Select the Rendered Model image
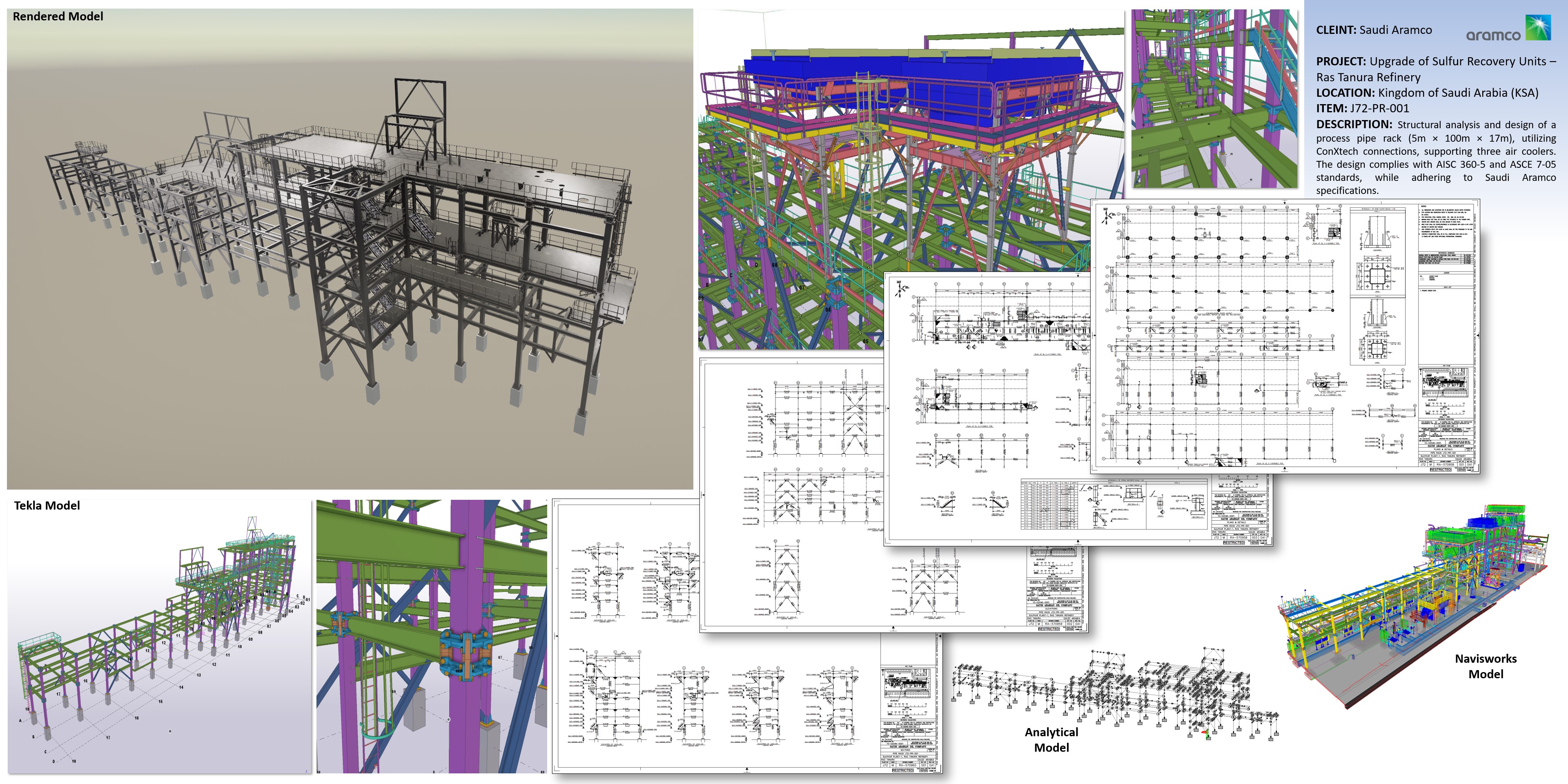Image resolution: width=1568 pixels, height=784 pixels. coord(350,249)
